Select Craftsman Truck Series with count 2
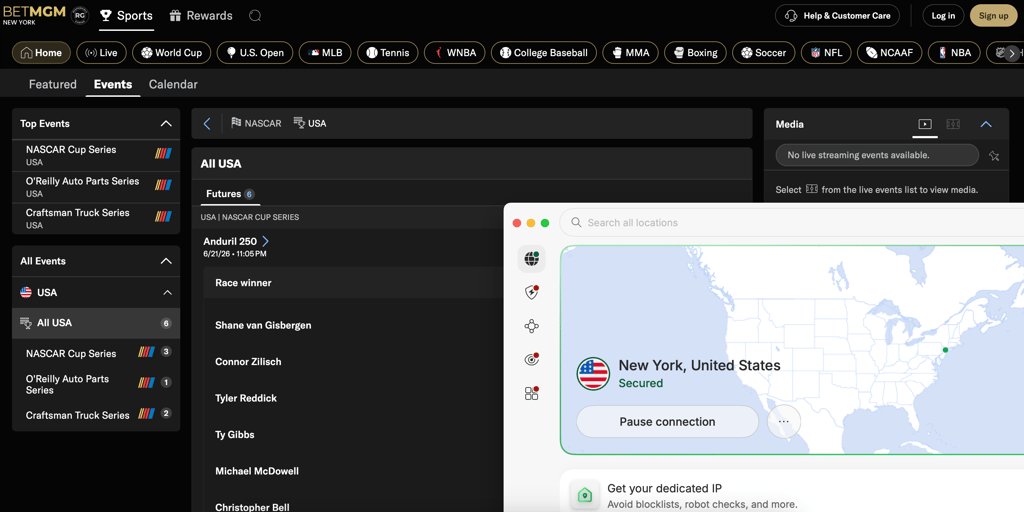 coord(96,415)
